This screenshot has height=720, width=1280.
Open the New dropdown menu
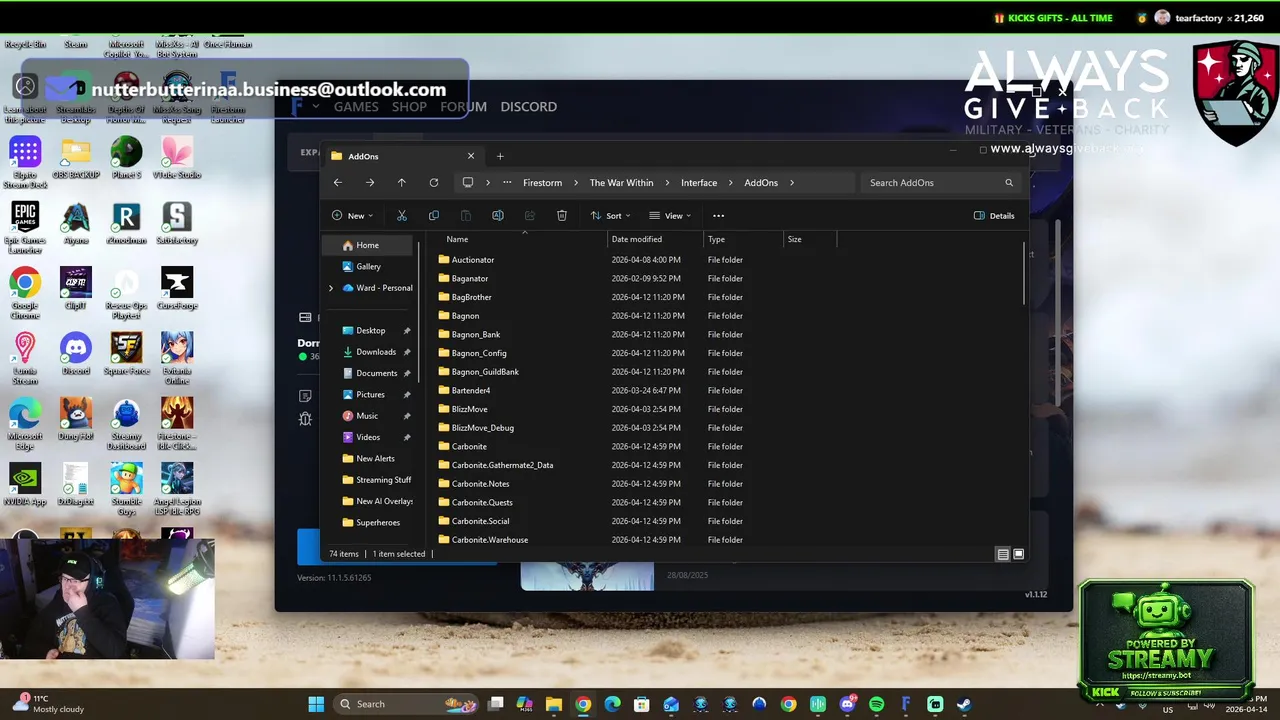coord(353,216)
